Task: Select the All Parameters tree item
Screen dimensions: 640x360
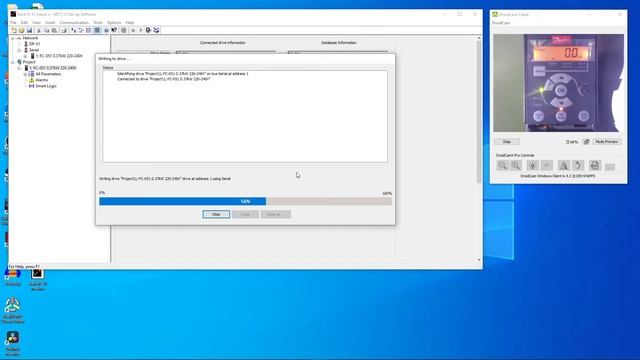Action: (x=48, y=74)
